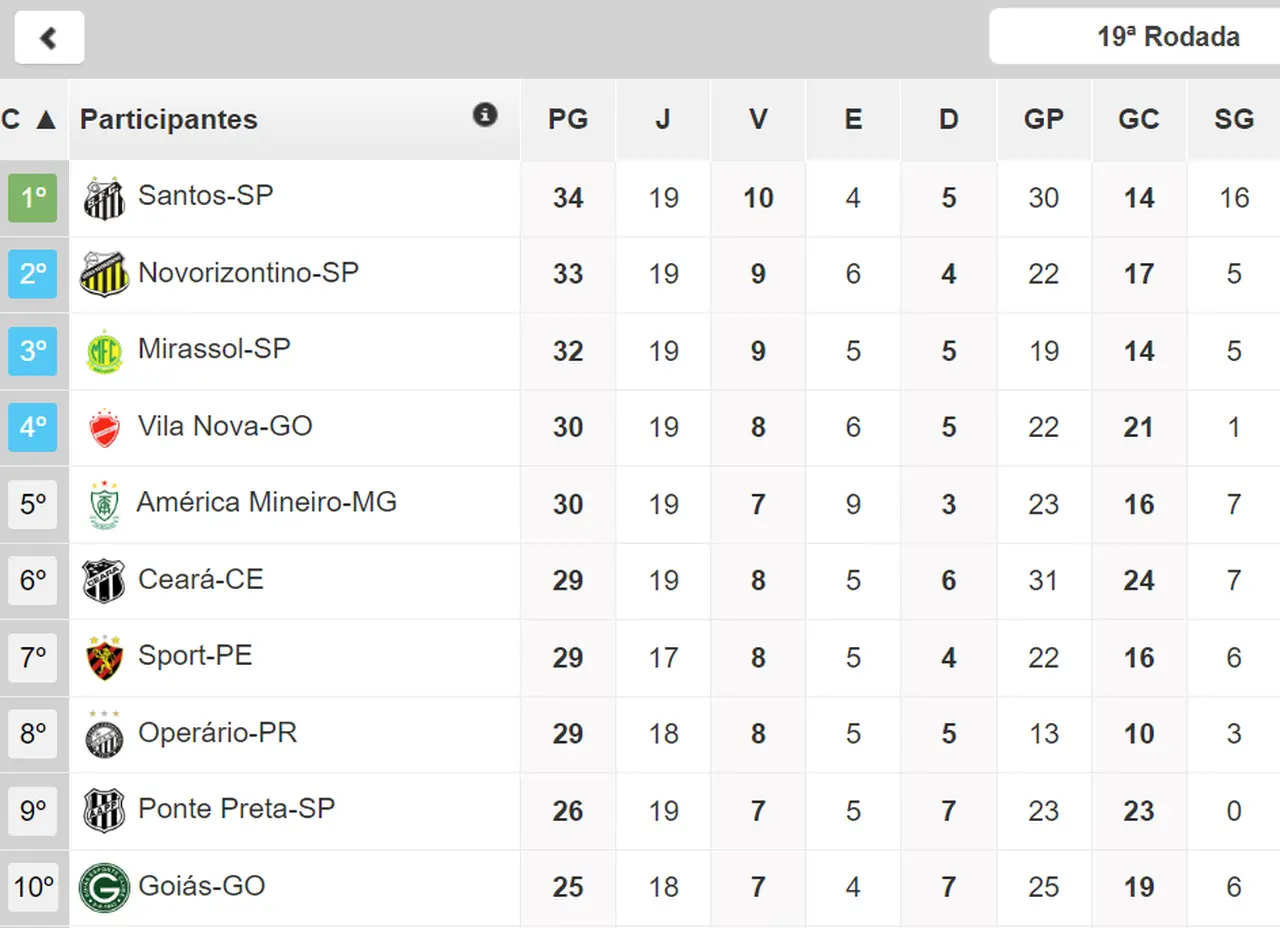The width and height of the screenshot is (1280, 928).
Task: Click the Santos-SP team crest
Action: point(104,198)
